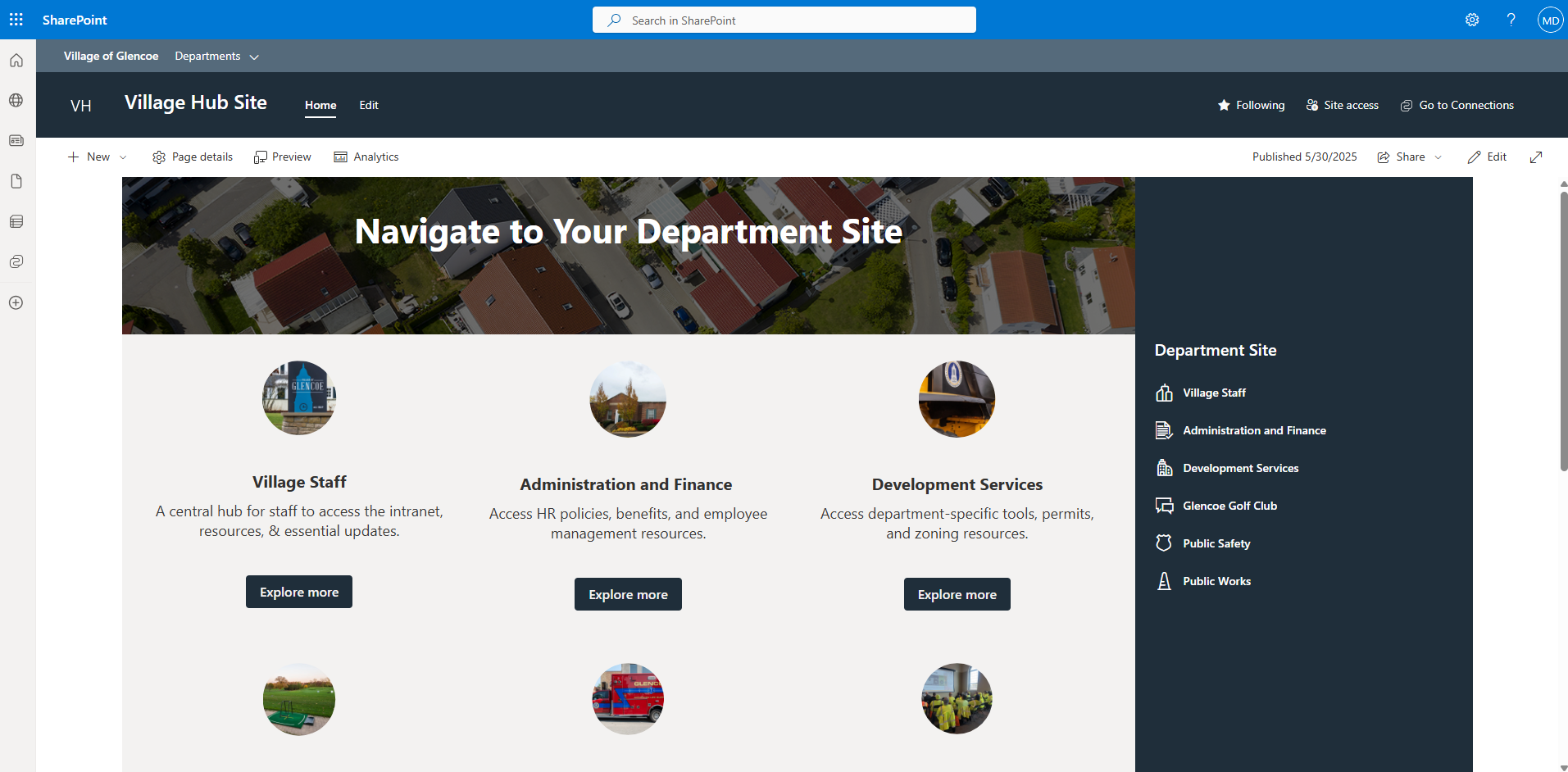Open the New dropdown in command bar
Viewport: 1568px width, 772px height.
pos(98,157)
